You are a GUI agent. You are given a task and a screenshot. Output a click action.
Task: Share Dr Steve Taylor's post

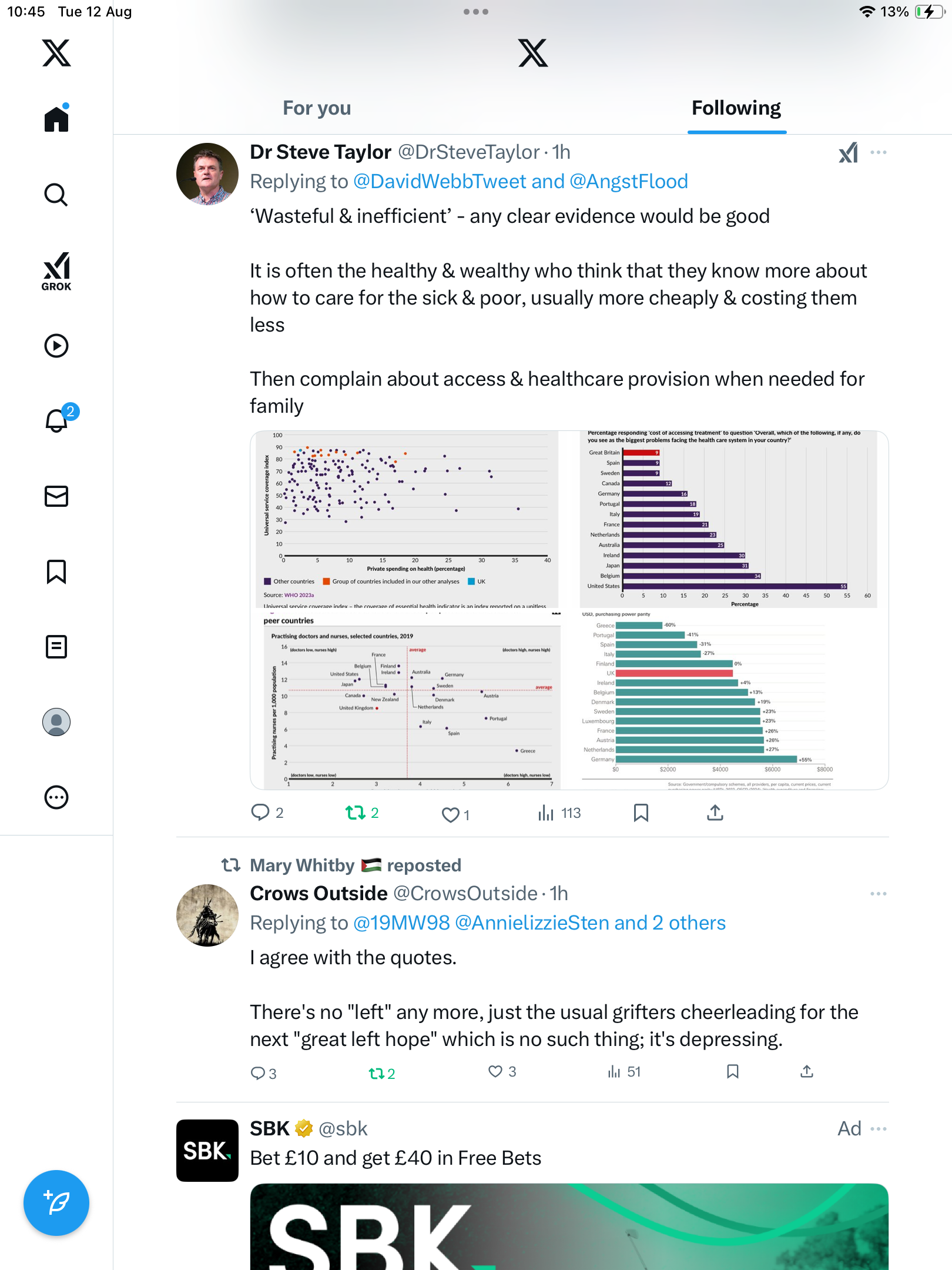[x=715, y=813]
